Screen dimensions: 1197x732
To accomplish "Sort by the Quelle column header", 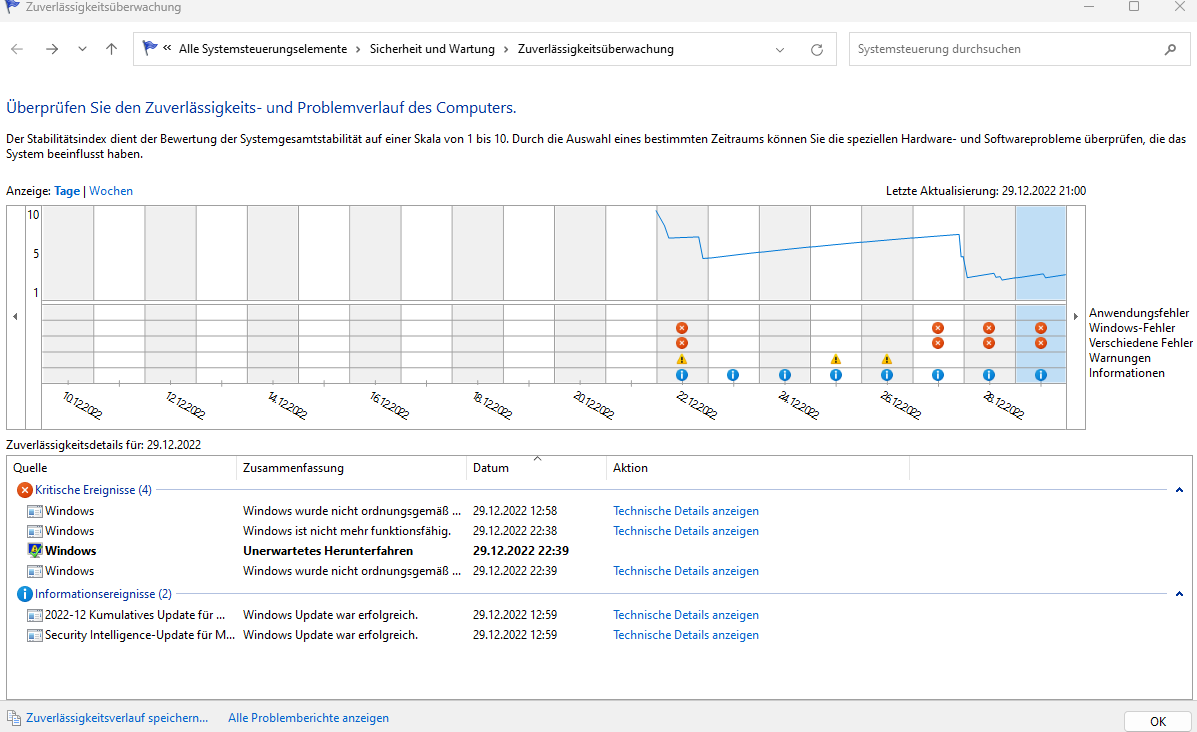I will click(x=122, y=468).
